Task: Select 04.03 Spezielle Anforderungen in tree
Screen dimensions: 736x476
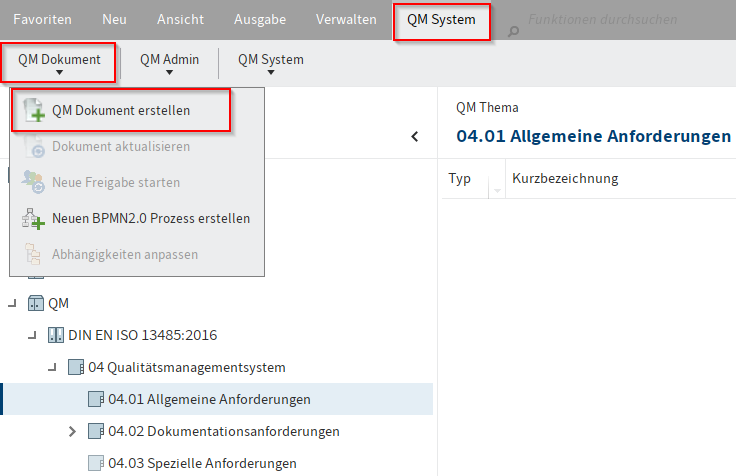Action: (x=202, y=463)
